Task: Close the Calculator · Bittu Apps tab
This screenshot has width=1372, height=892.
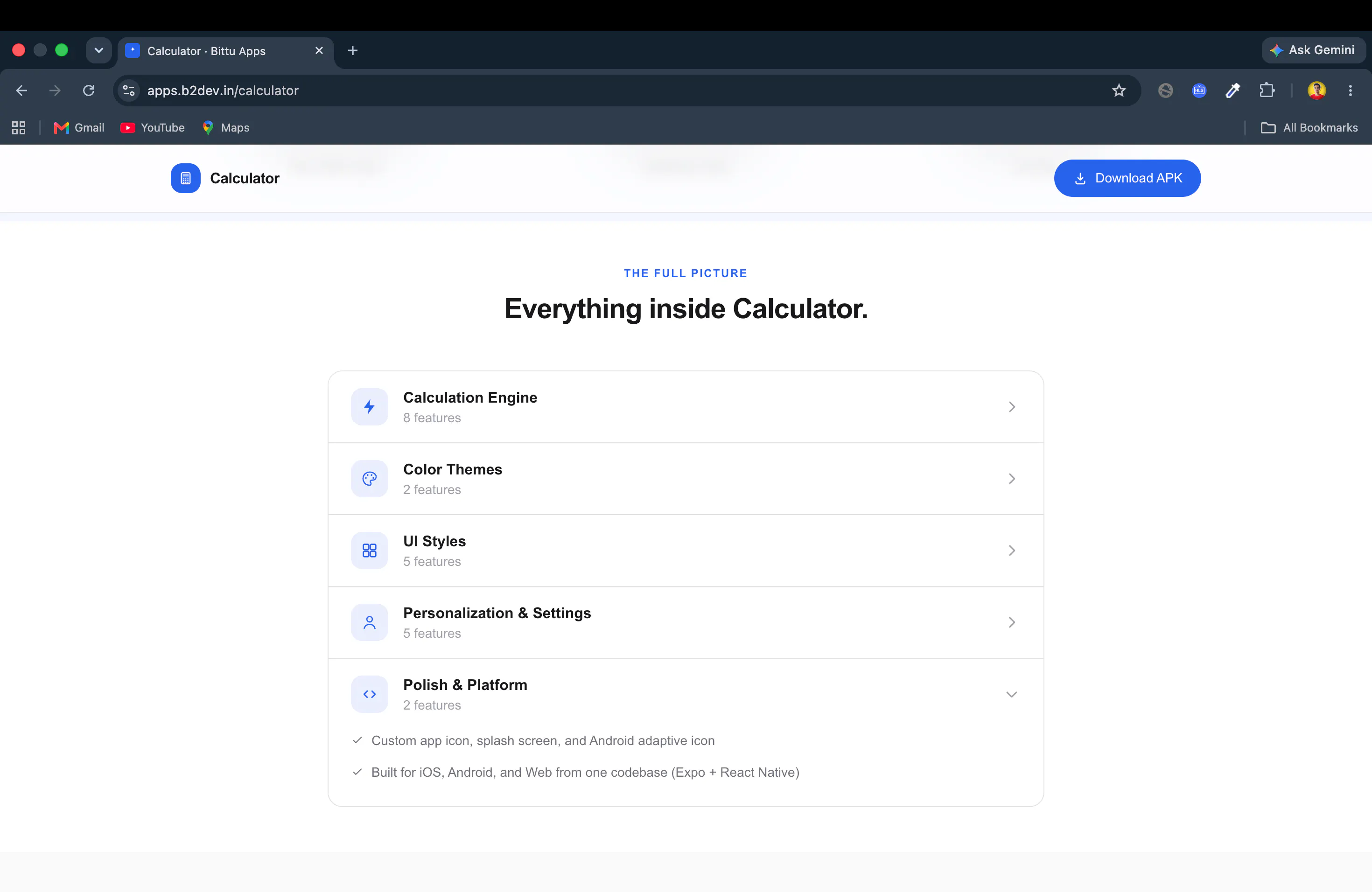Action: pyautogui.click(x=319, y=51)
